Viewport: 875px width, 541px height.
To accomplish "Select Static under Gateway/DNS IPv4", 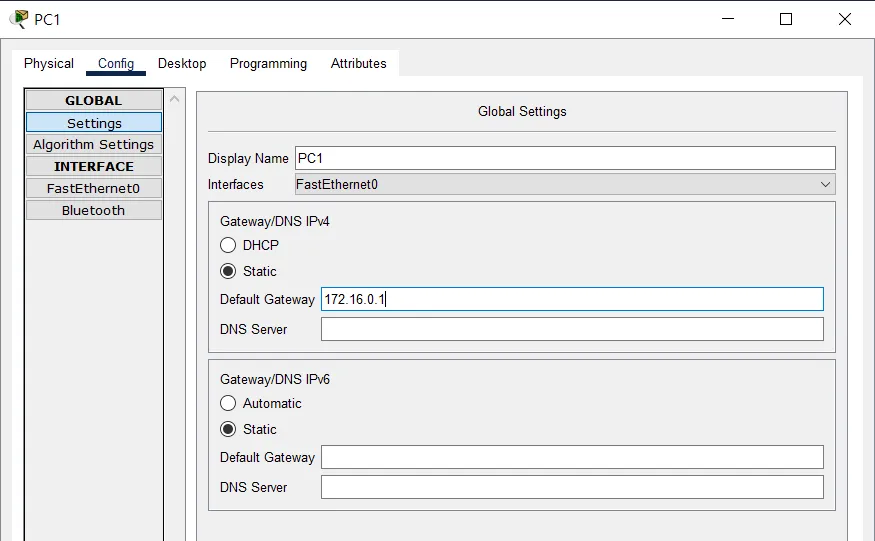I will [x=228, y=271].
